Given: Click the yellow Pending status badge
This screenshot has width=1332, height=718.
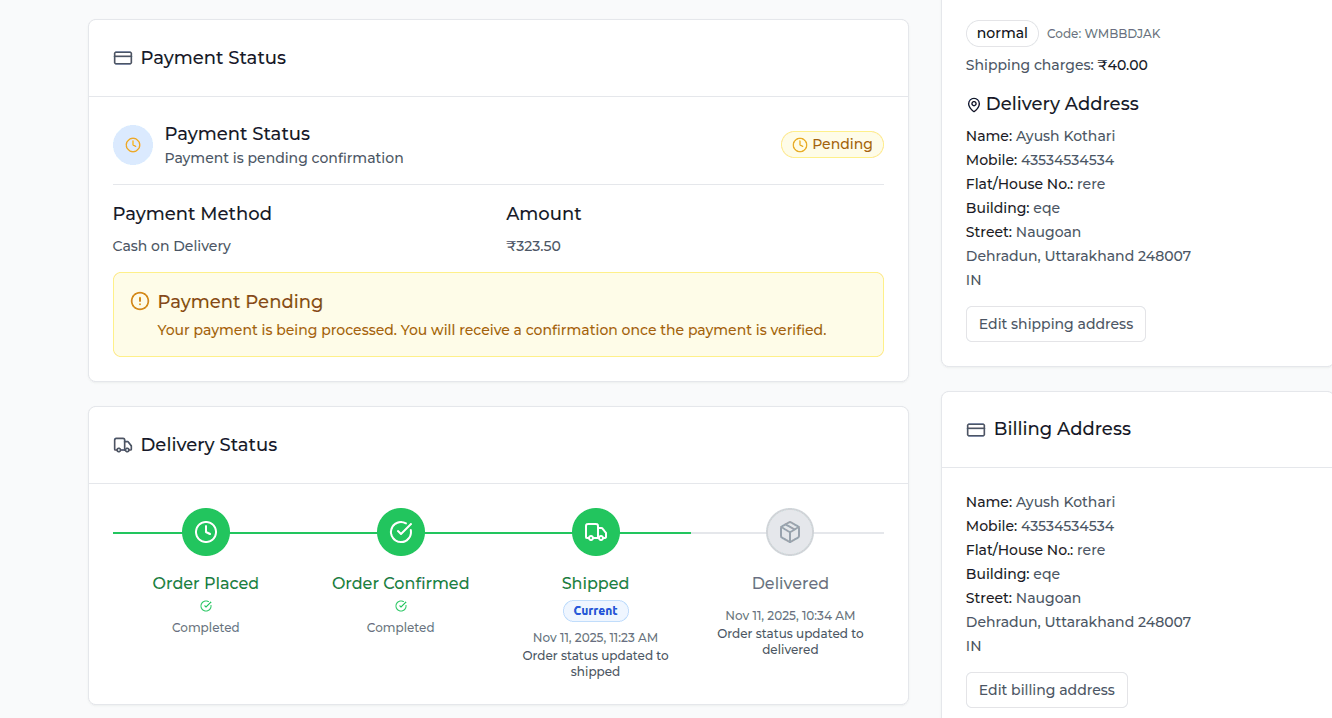Looking at the screenshot, I should pos(832,145).
